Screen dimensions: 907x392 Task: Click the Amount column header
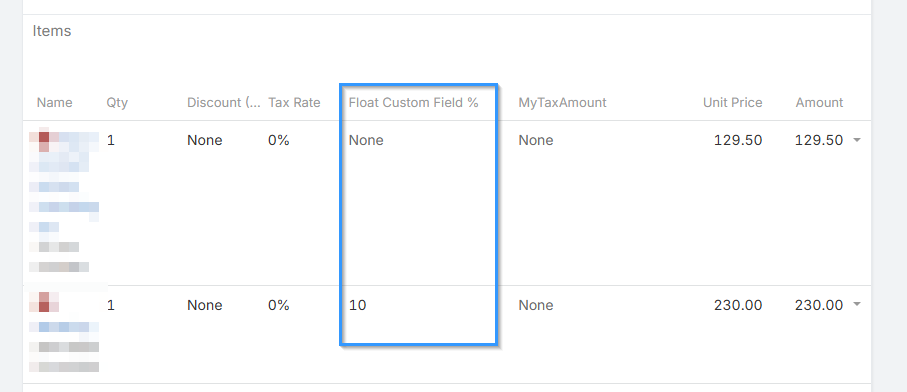(x=819, y=103)
